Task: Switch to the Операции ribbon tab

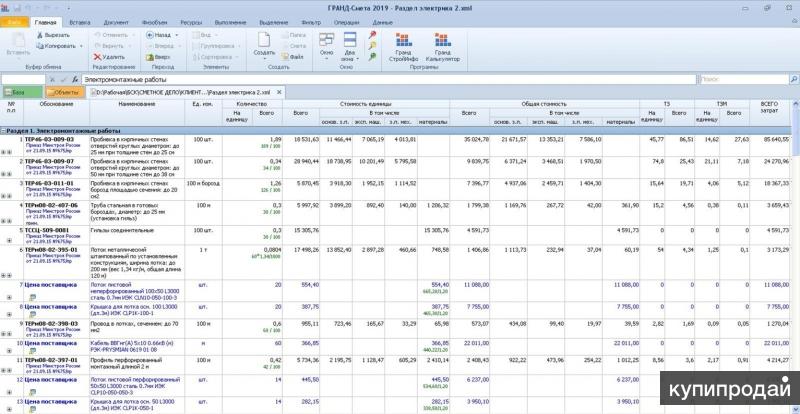Action: [x=346, y=22]
